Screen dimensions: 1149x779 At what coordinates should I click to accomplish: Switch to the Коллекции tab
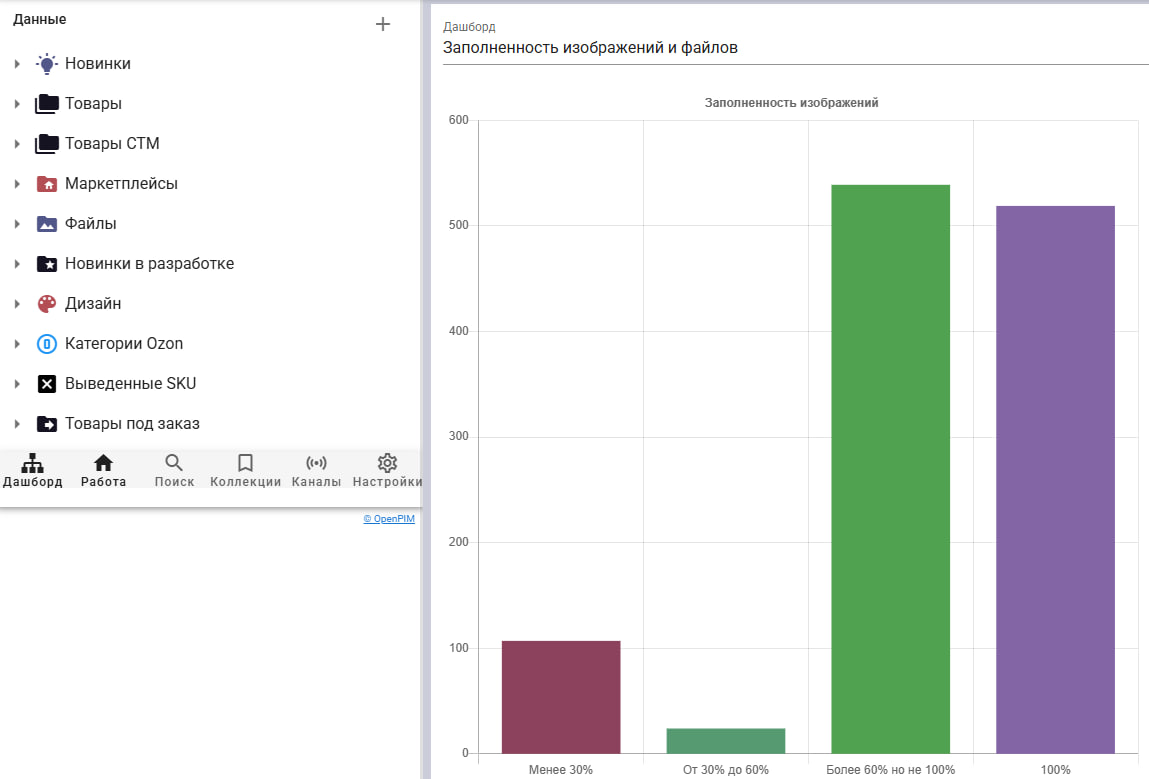pos(245,470)
